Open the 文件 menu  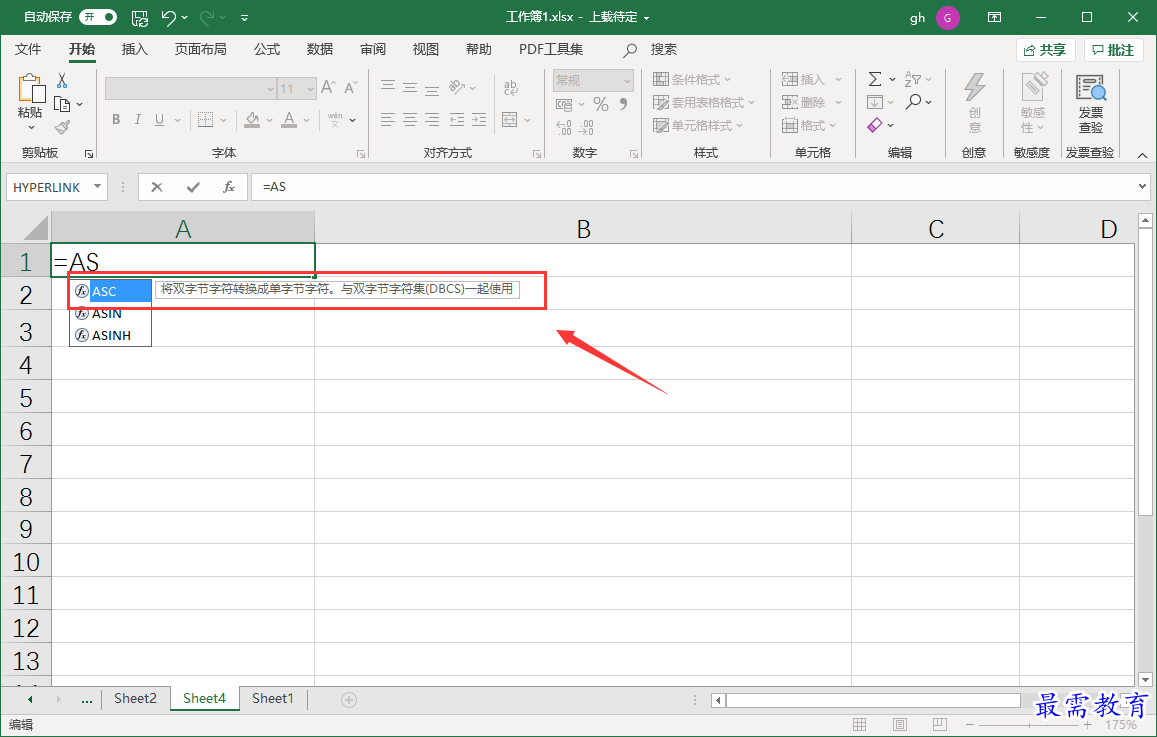click(28, 49)
